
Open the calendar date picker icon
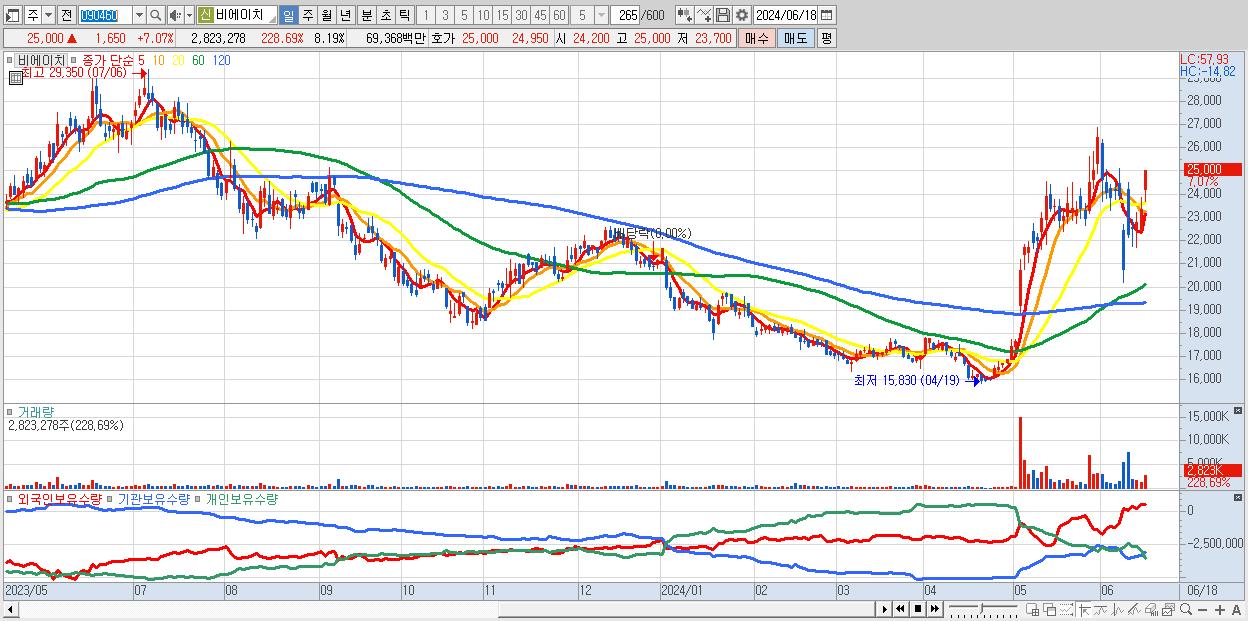coord(826,16)
